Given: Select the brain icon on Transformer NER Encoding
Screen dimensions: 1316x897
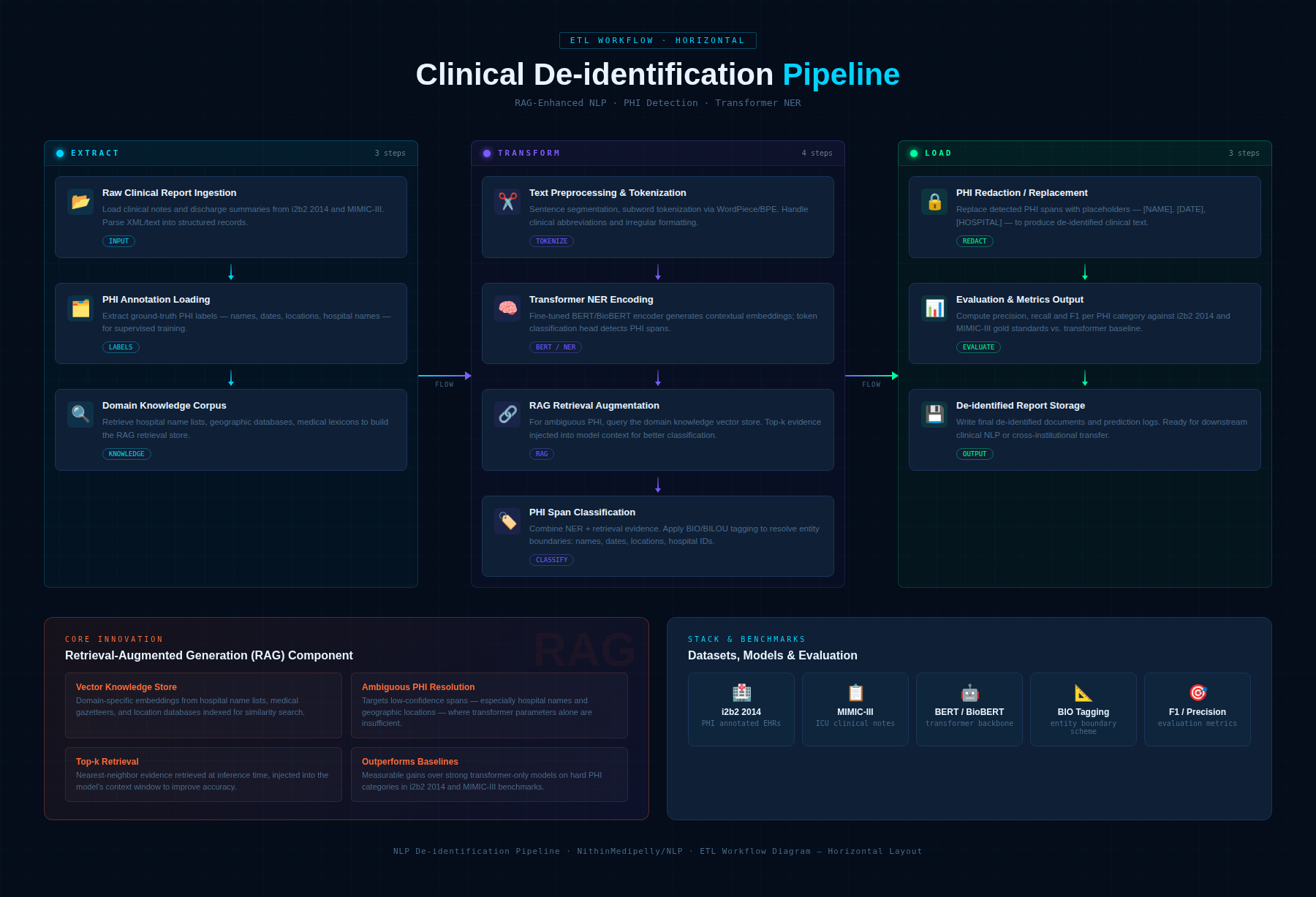Looking at the screenshot, I should [x=507, y=309].
